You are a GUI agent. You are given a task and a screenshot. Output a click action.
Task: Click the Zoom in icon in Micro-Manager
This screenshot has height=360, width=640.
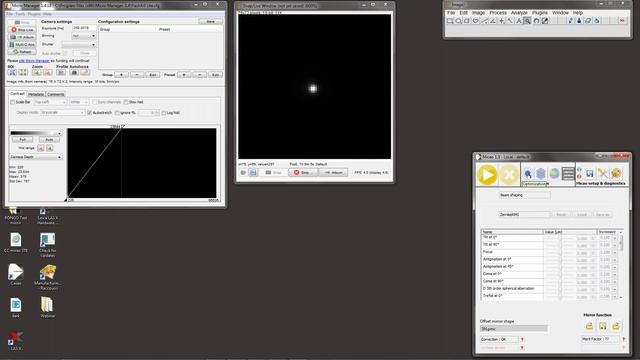pos(37,73)
